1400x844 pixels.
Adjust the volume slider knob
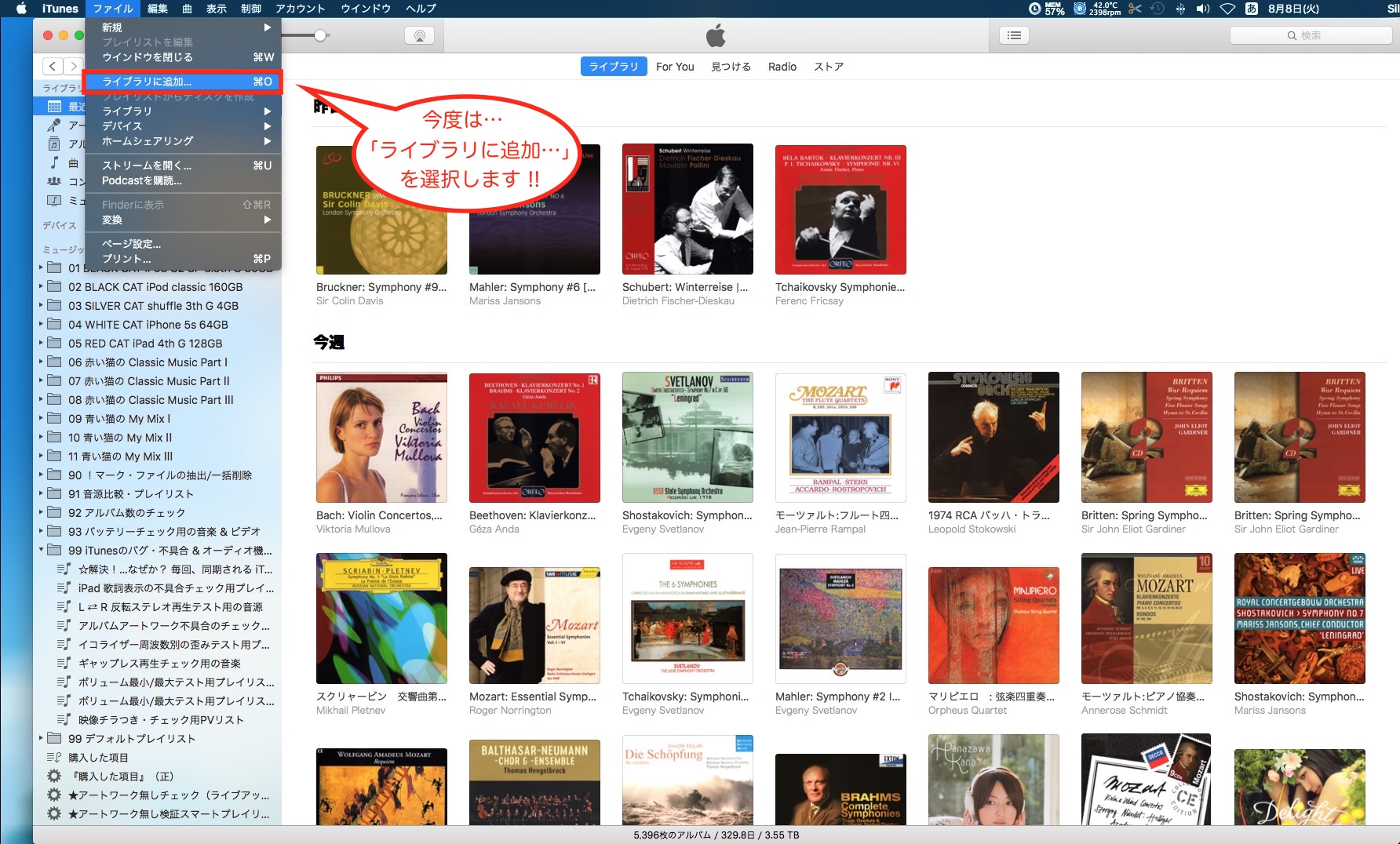pyautogui.click(x=320, y=35)
